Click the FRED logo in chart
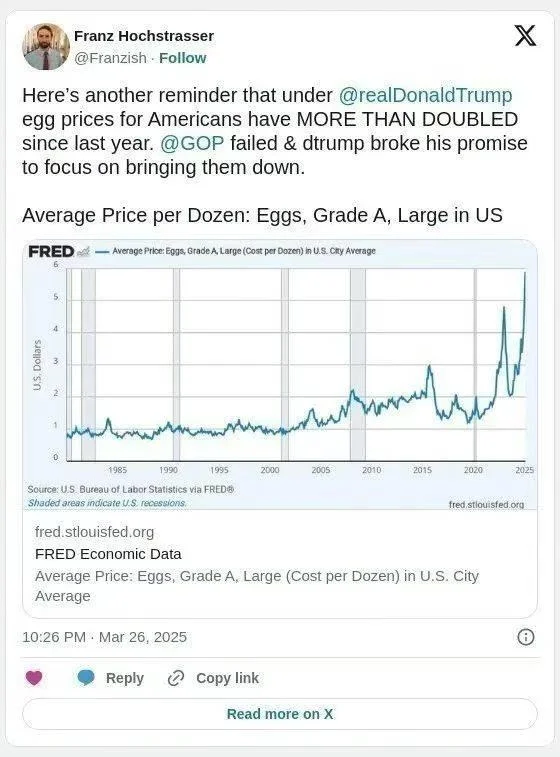The image size is (560, 757). click(52, 252)
